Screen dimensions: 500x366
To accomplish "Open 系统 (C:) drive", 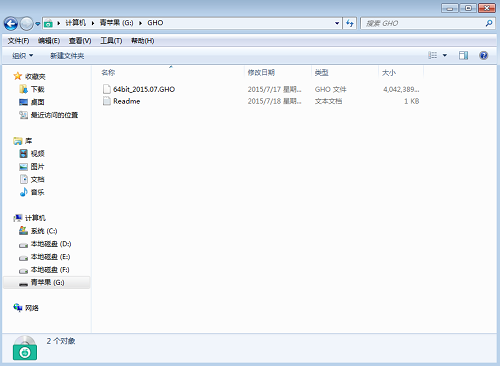I will click(44, 231).
